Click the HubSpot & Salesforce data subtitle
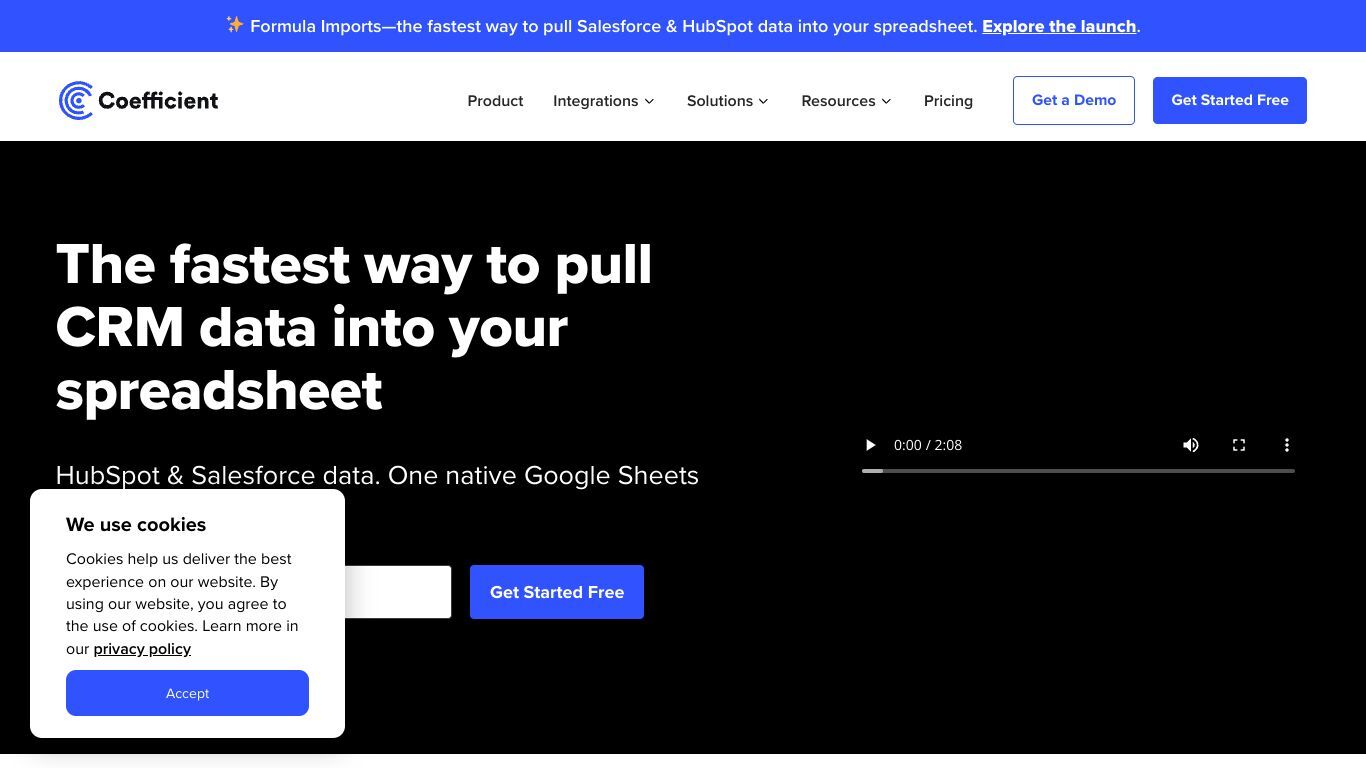 [x=377, y=475]
